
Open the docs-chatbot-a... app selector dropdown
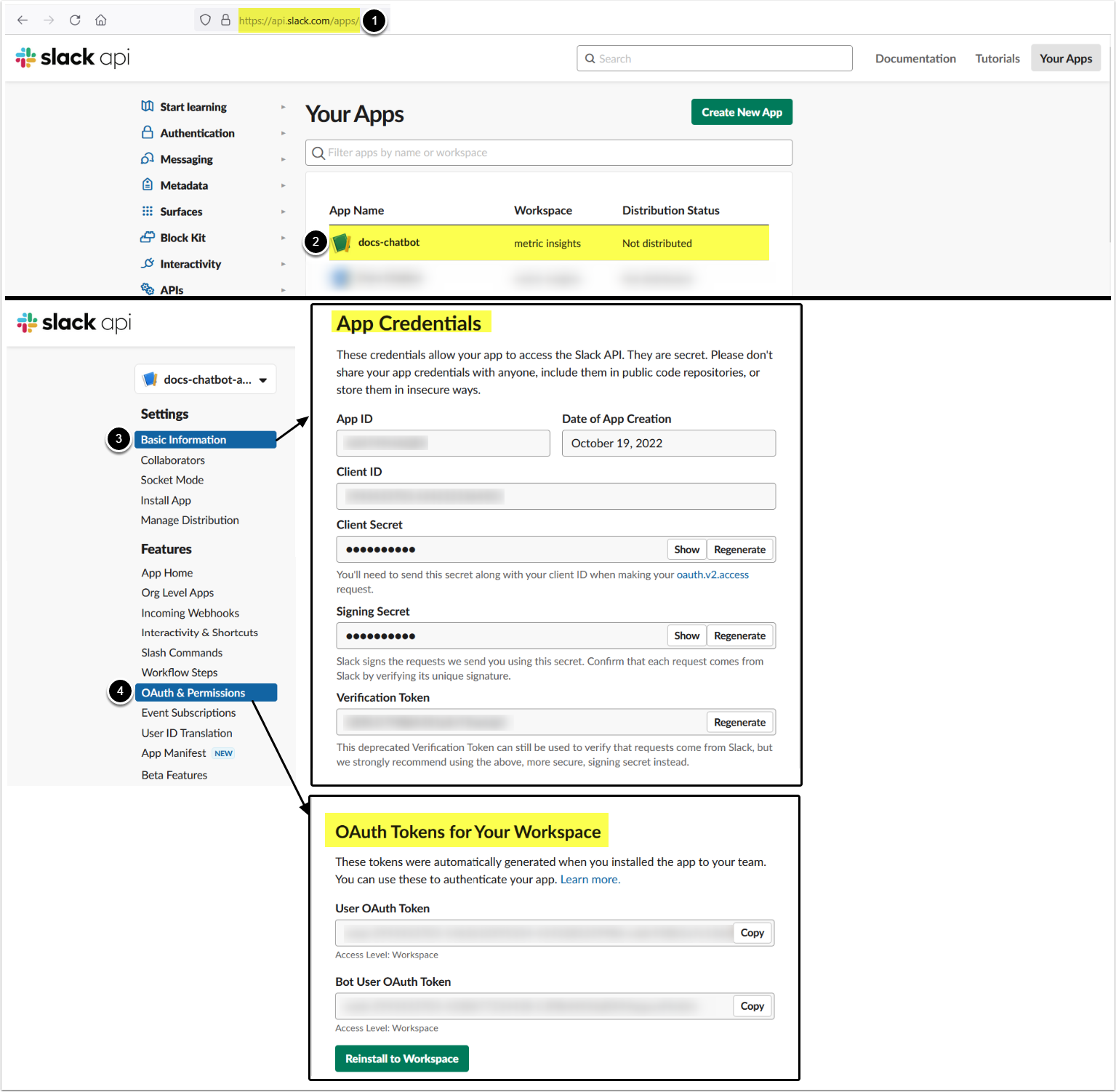pos(206,380)
